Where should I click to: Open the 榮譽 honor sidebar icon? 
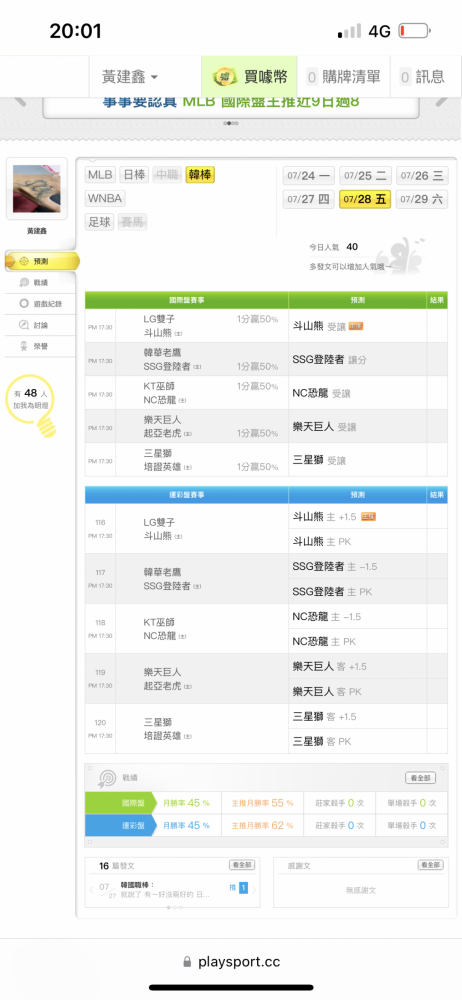[x=24, y=346]
